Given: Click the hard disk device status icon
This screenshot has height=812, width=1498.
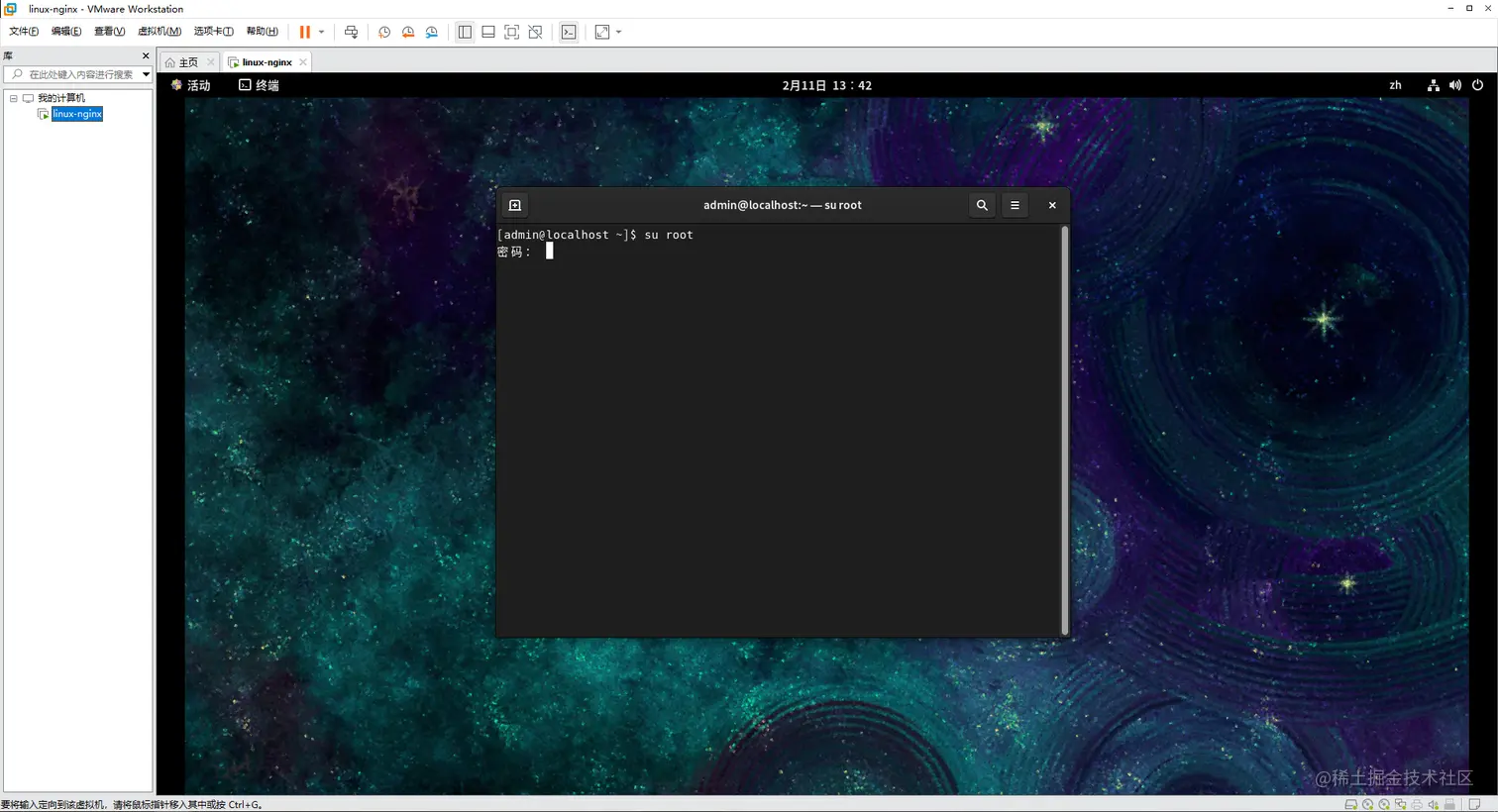Looking at the screenshot, I should [1350, 804].
